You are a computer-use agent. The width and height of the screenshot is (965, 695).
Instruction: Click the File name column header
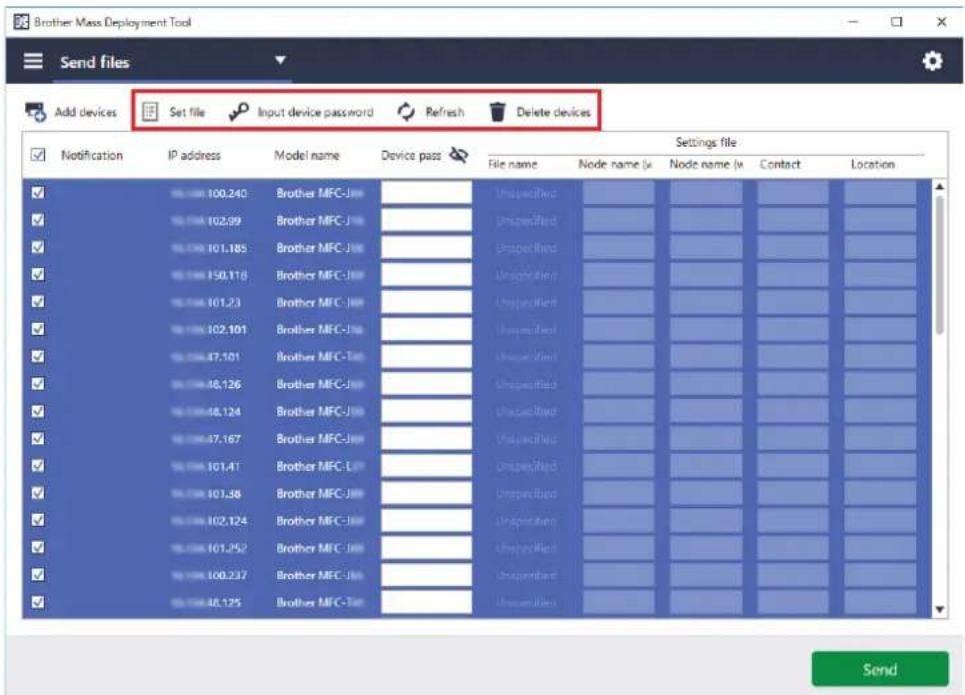point(513,164)
